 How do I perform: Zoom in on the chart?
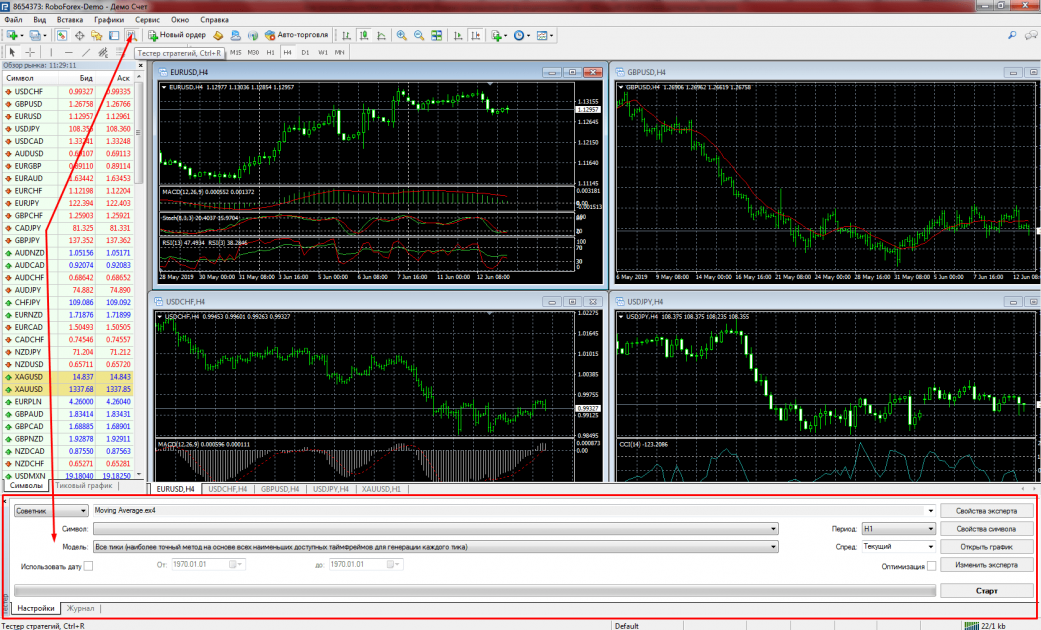coord(401,35)
